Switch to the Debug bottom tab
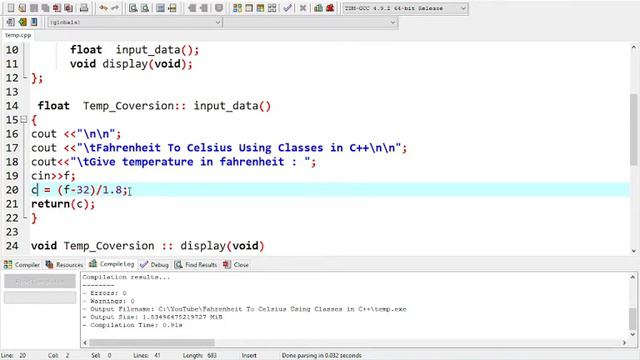 [x=154, y=264]
